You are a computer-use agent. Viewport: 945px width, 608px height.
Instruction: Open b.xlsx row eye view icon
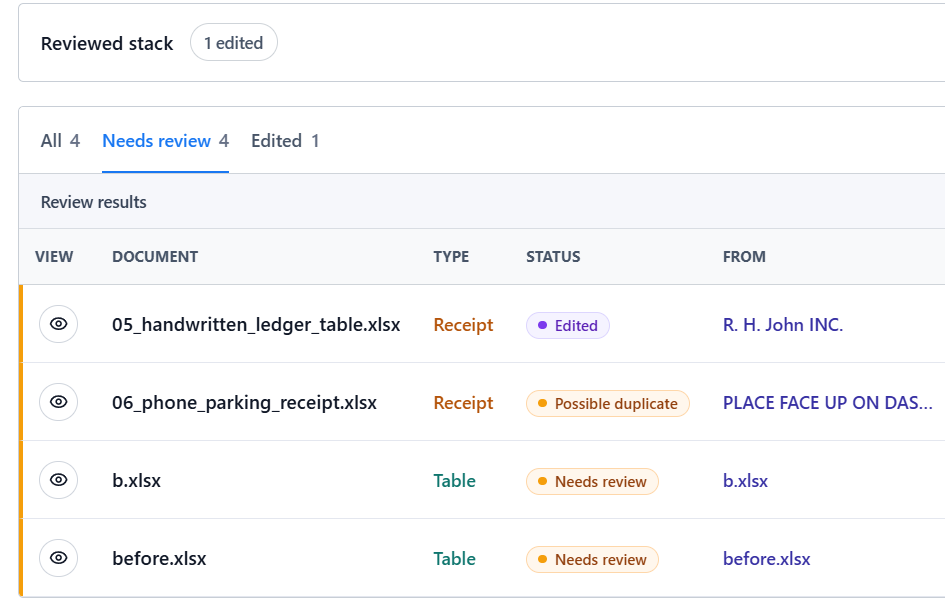pos(58,480)
